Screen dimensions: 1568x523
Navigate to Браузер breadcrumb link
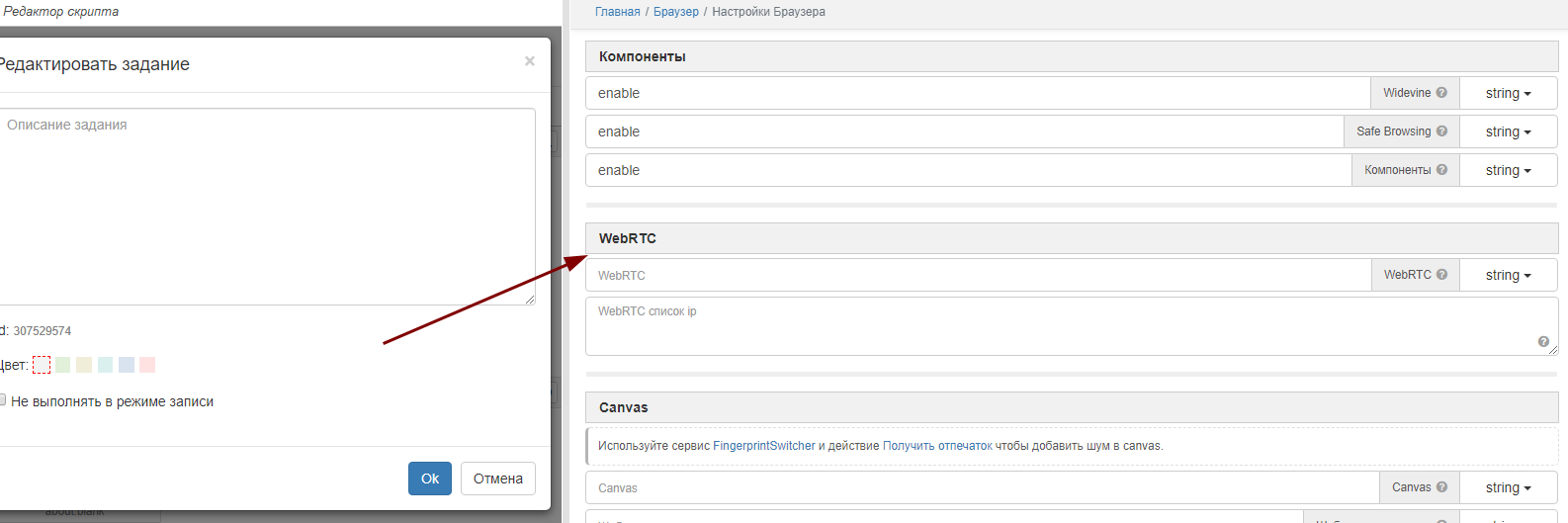(675, 12)
